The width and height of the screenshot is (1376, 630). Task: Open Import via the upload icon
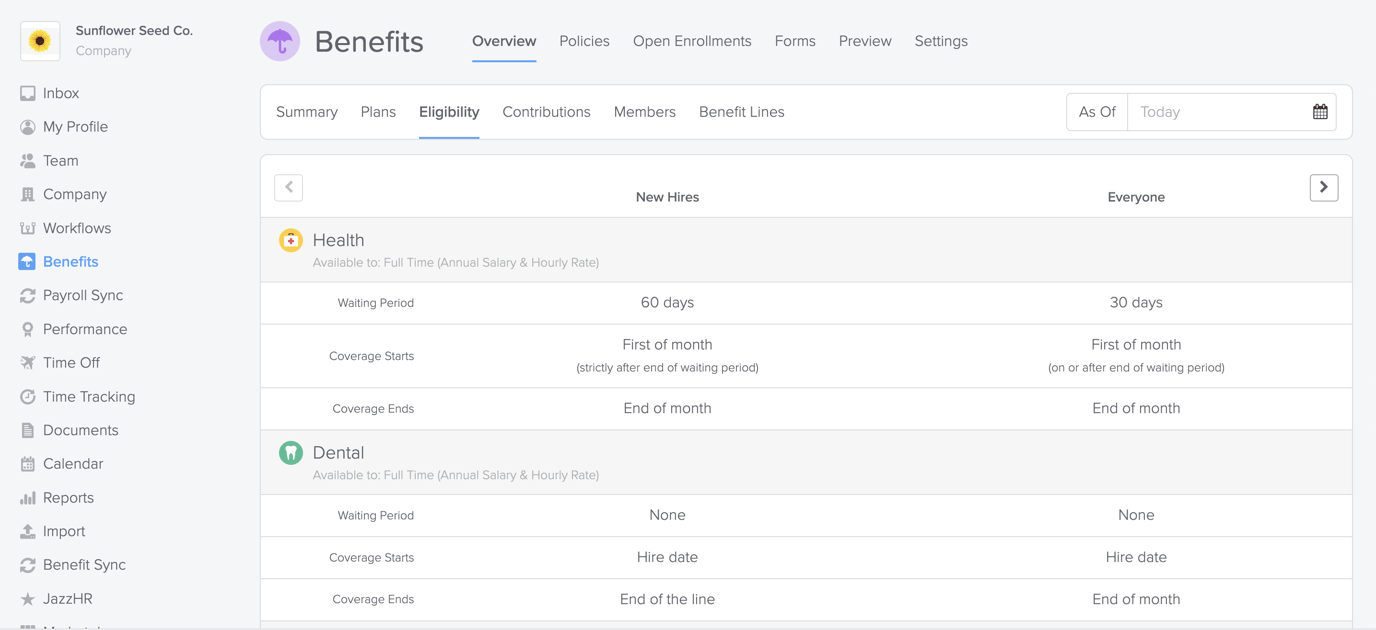click(x=29, y=531)
